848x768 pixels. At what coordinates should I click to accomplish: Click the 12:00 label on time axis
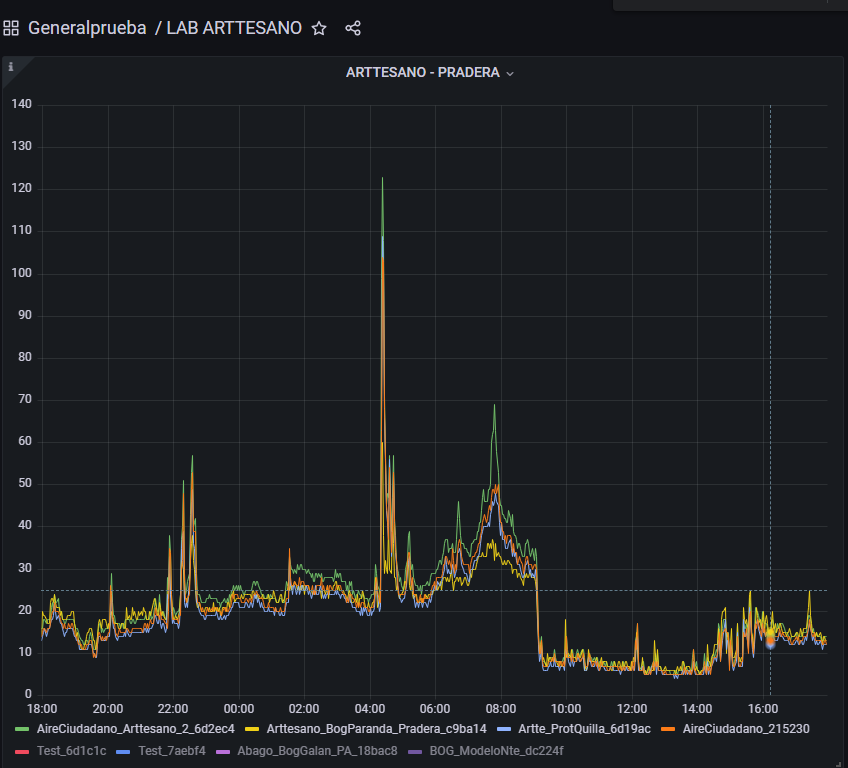pyautogui.click(x=632, y=709)
